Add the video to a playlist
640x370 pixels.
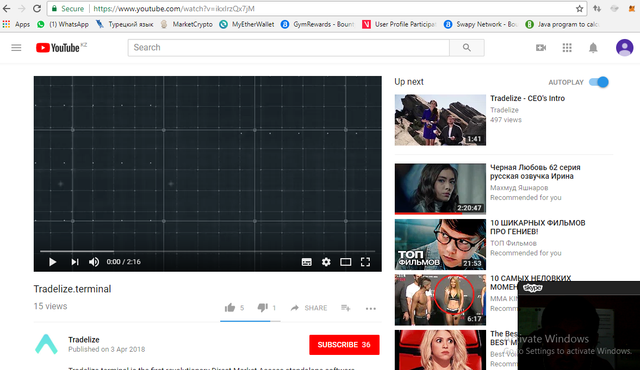[346, 308]
